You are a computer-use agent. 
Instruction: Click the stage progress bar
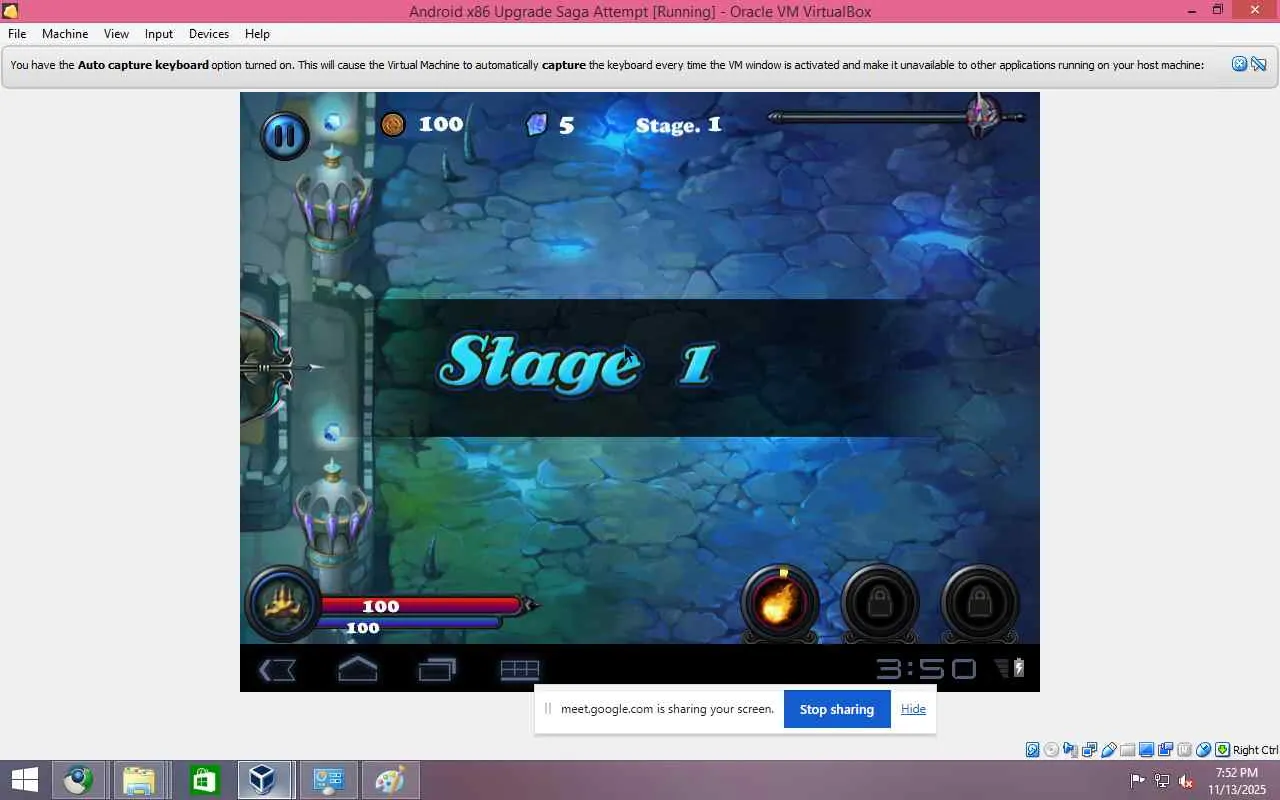click(897, 118)
